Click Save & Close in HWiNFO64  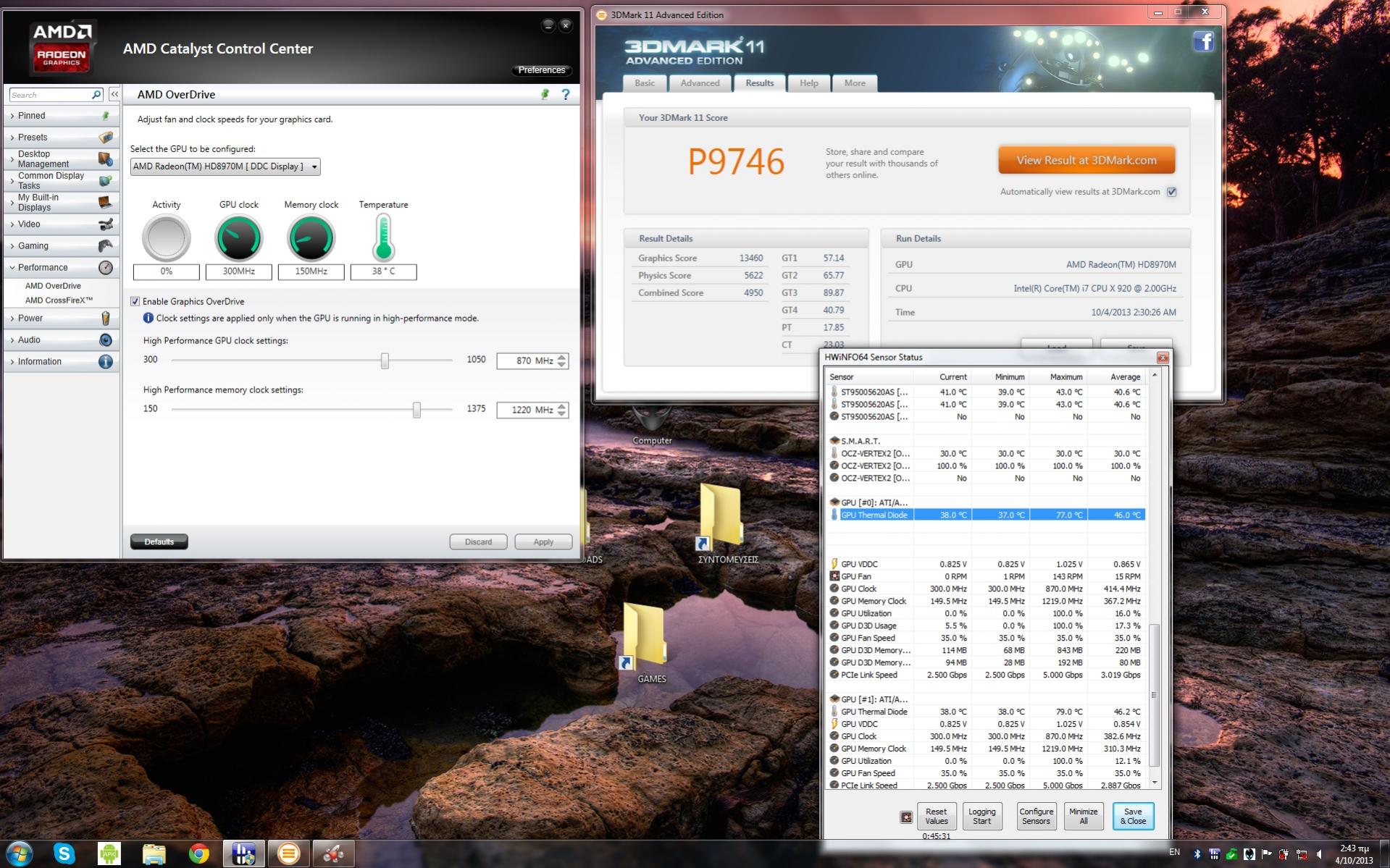click(1133, 816)
